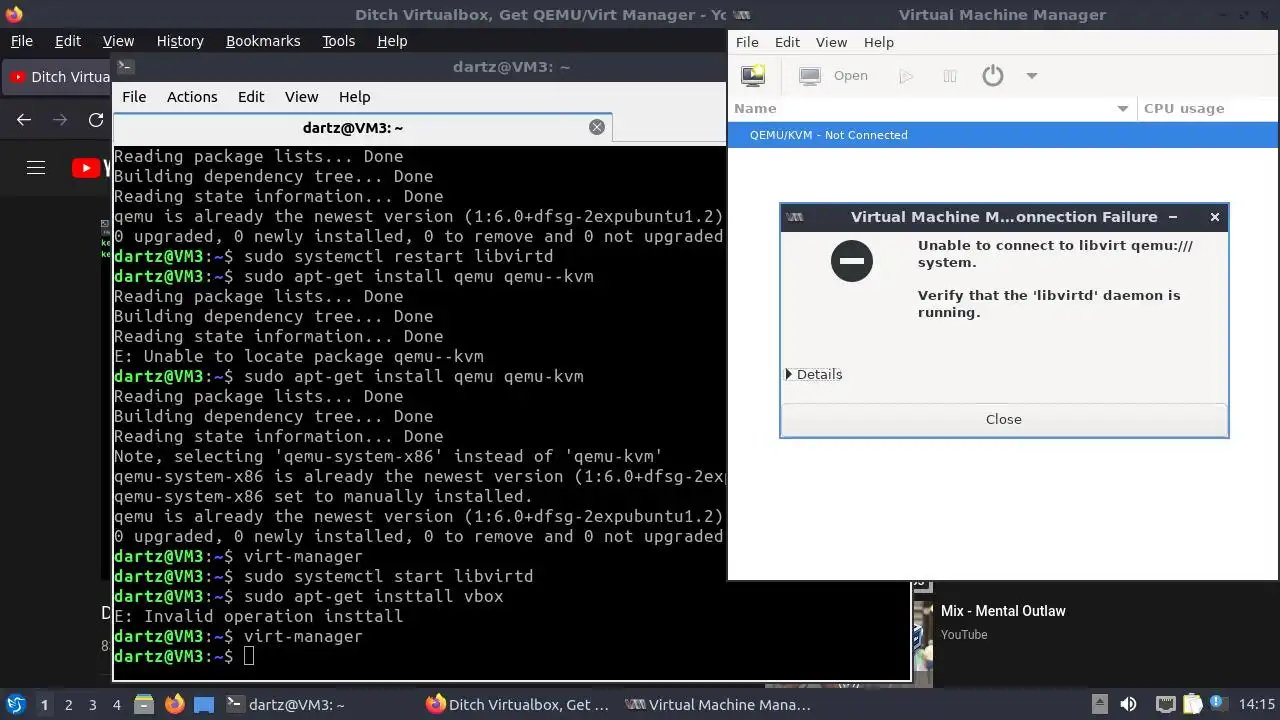Screen dimensions: 1280x720
Task: Click the show desktop taskbar icon
Action: pyautogui.click(x=204, y=704)
